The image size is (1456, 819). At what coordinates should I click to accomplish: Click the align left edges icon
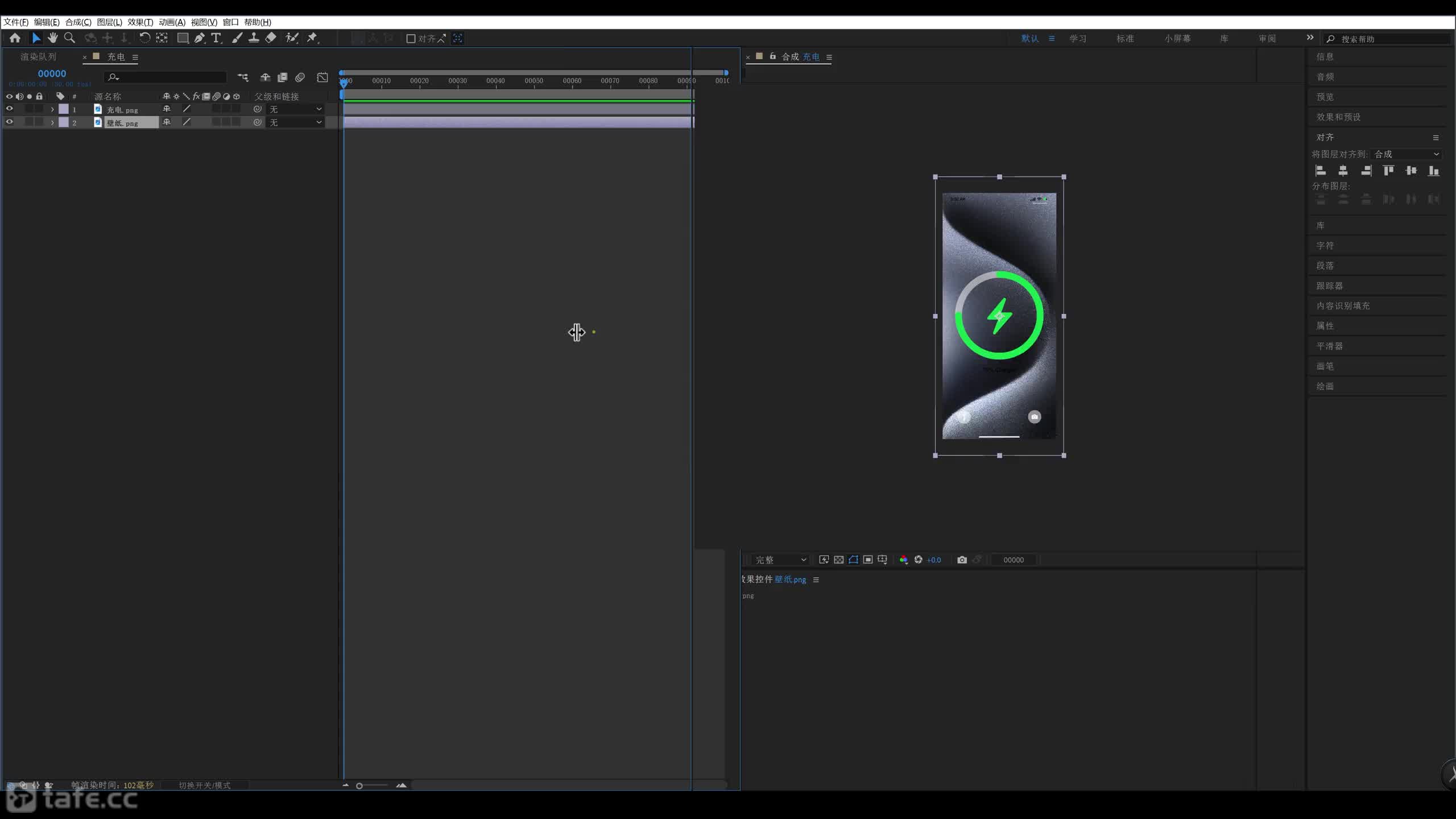1321,171
